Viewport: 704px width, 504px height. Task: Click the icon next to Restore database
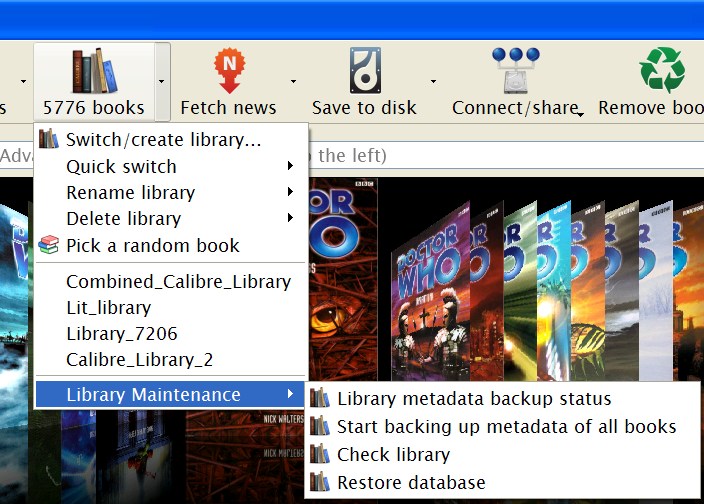[x=320, y=482]
